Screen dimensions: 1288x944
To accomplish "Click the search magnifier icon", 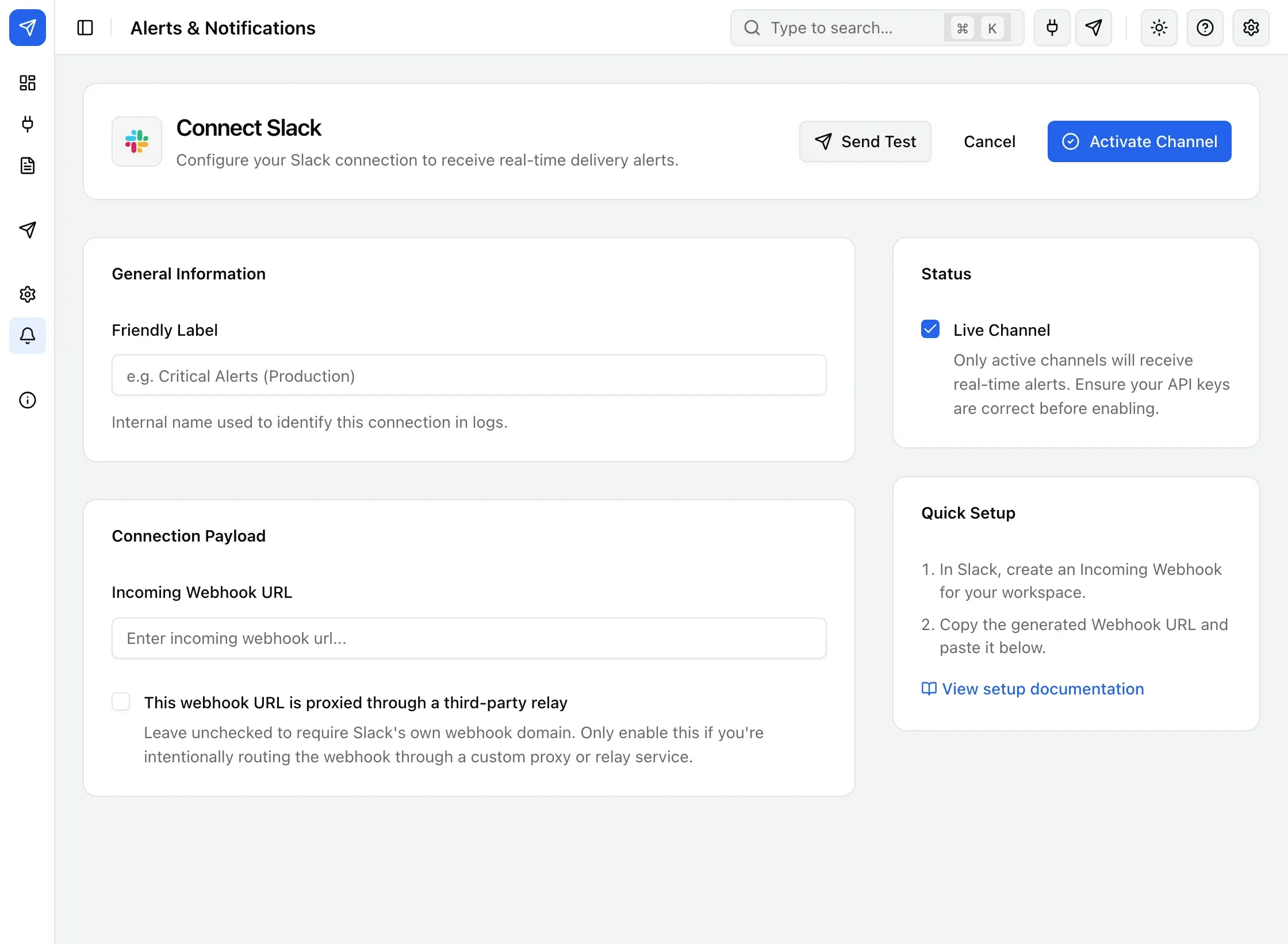I will click(752, 28).
